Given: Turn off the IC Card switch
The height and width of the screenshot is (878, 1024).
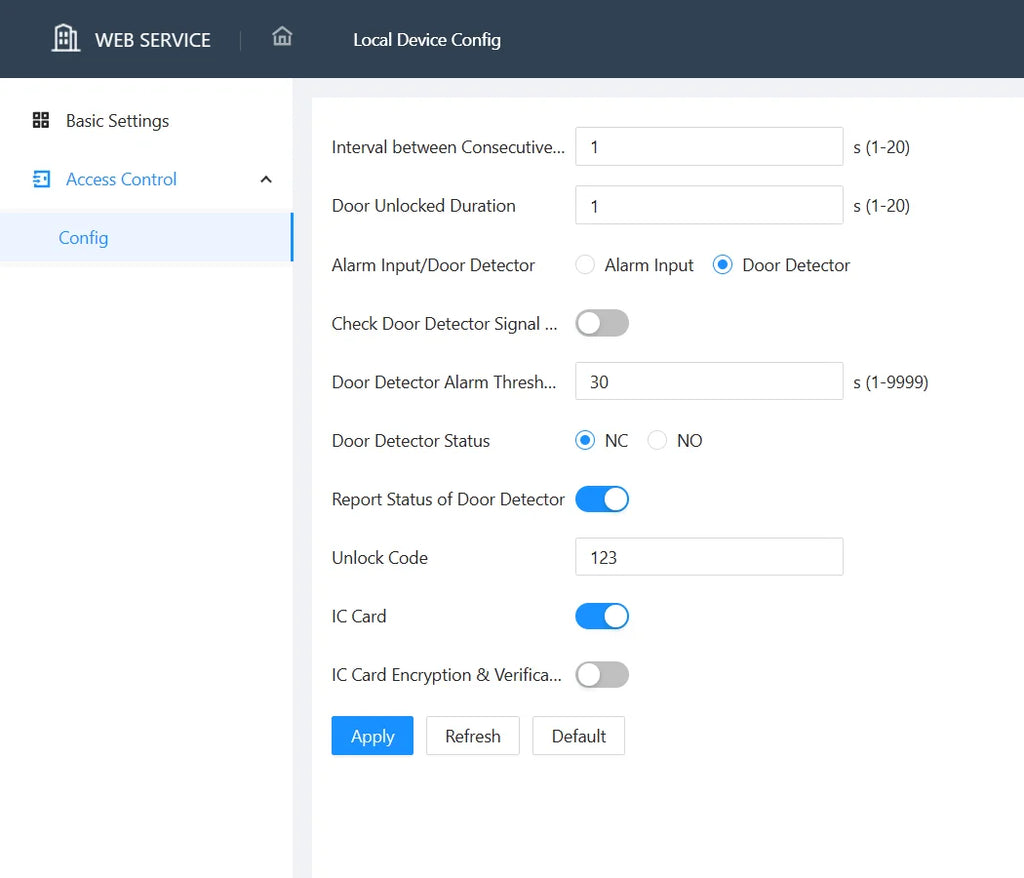Looking at the screenshot, I should tap(602, 616).
